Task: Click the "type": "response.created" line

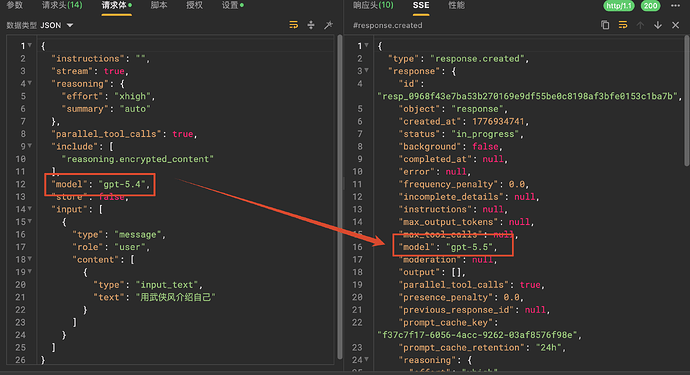Action: click(459, 59)
